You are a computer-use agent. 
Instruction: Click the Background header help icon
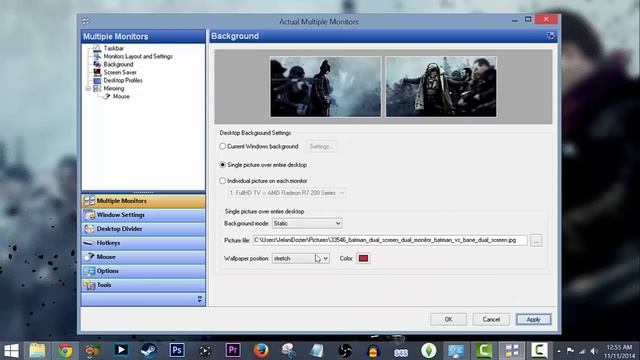pos(551,36)
